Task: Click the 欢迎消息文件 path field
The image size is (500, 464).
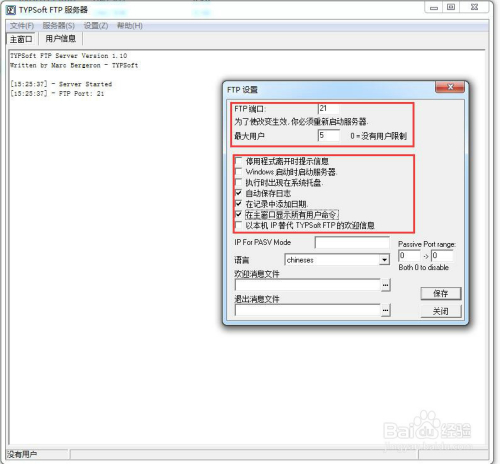Action: point(308,285)
